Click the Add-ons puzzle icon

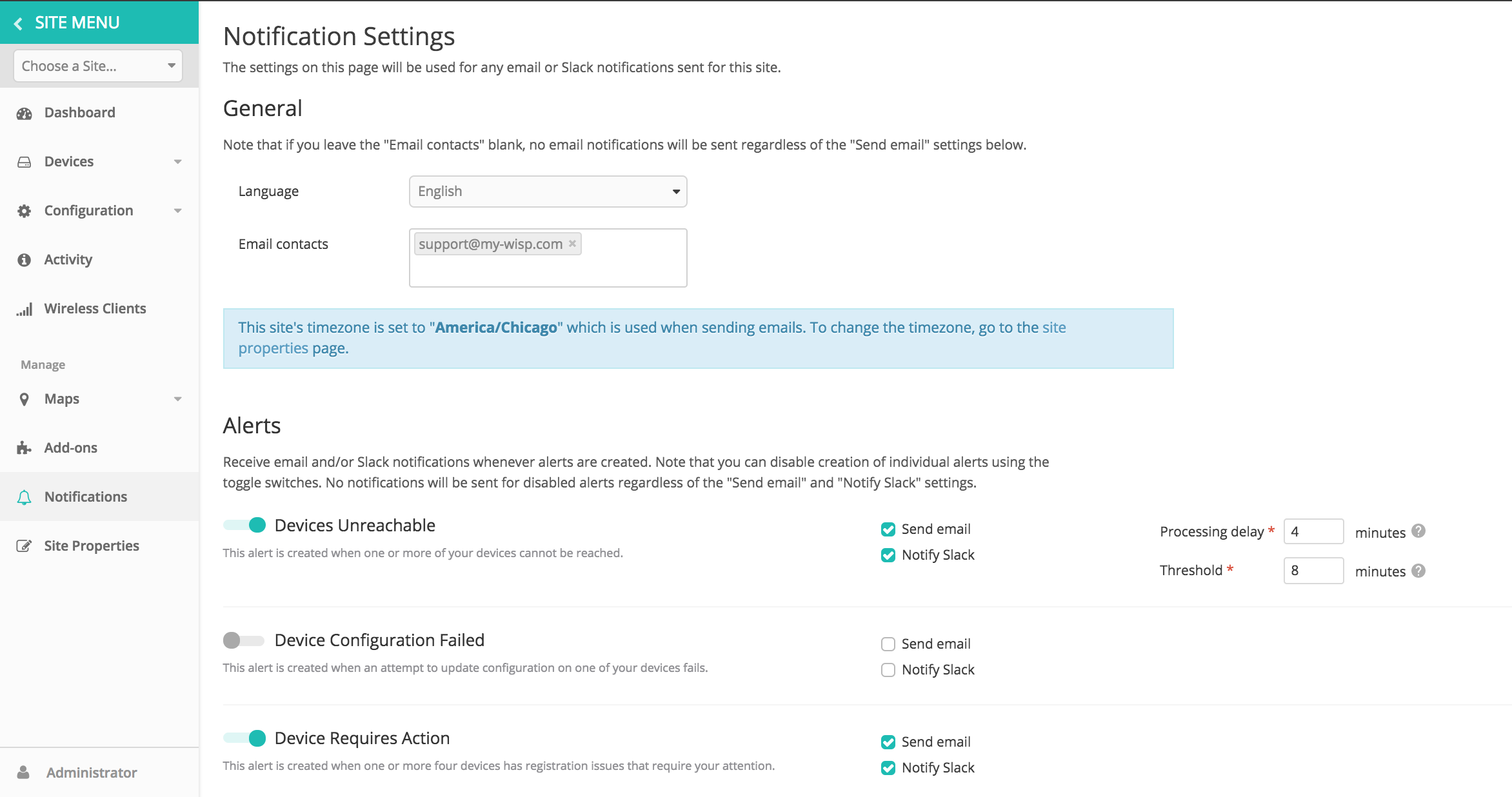coord(24,447)
